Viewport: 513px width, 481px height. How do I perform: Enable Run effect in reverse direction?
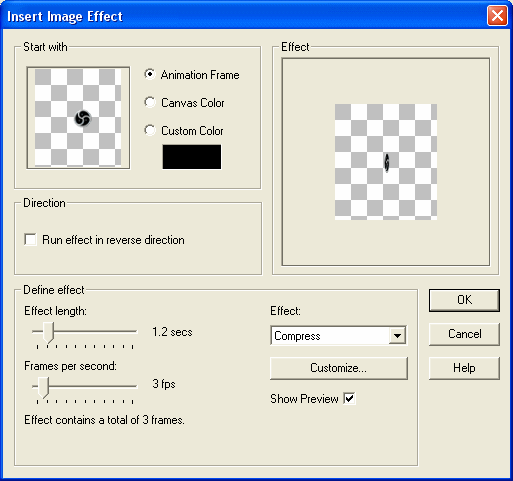point(30,240)
